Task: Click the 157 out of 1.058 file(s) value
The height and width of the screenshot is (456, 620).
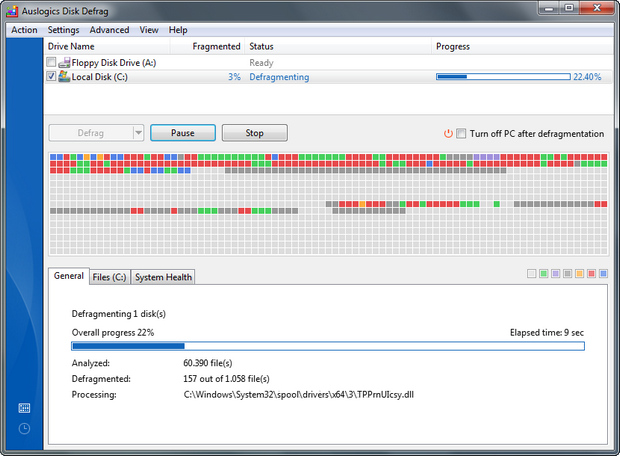Action: coord(226,379)
